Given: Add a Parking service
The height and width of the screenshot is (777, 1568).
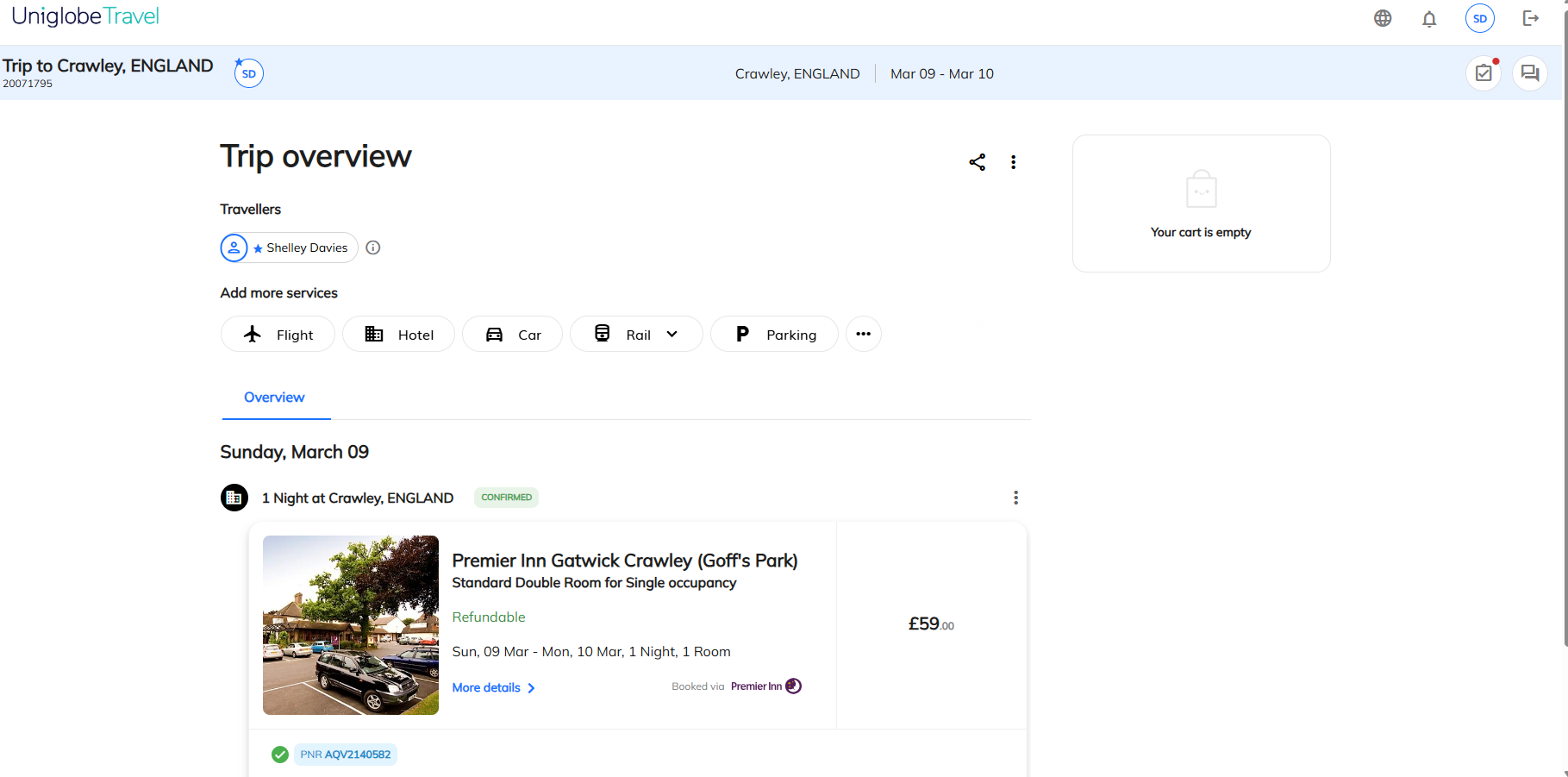Looking at the screenshot, I should [x=774, y=335].
